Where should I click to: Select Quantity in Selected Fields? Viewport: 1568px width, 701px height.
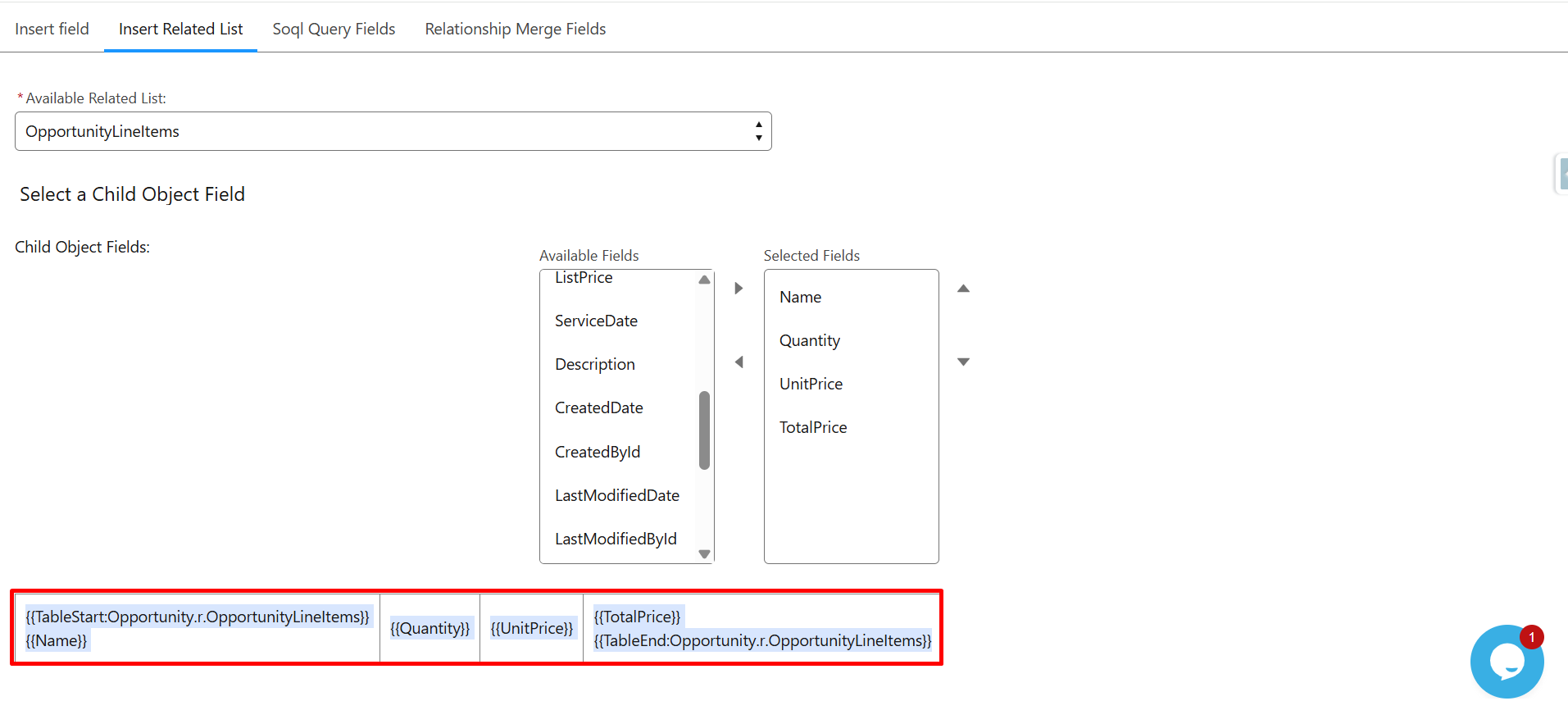(809, 340)
